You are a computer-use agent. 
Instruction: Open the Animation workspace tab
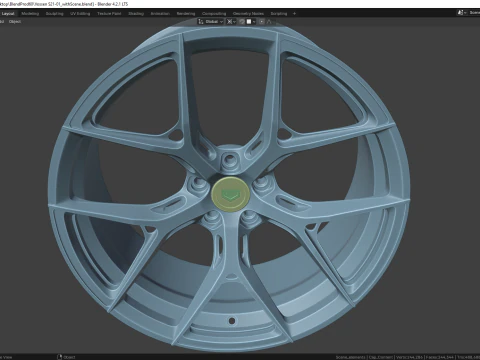coord(160,14)
